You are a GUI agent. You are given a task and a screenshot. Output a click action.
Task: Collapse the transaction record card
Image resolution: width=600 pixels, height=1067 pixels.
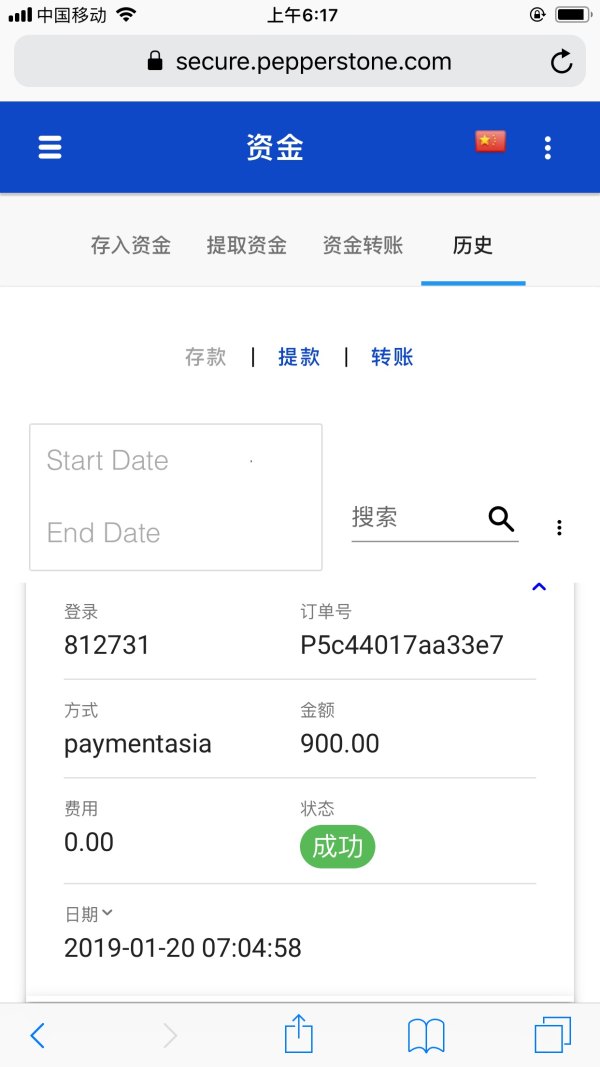539,587
